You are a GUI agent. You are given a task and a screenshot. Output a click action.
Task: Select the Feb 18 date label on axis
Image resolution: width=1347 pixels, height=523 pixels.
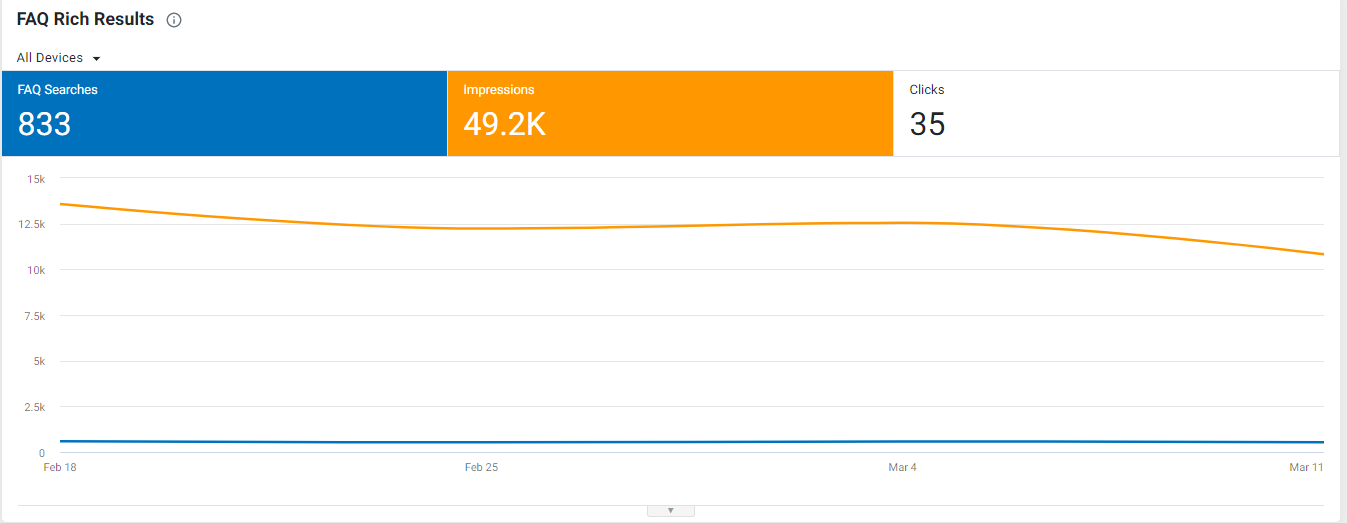(60, 467)
